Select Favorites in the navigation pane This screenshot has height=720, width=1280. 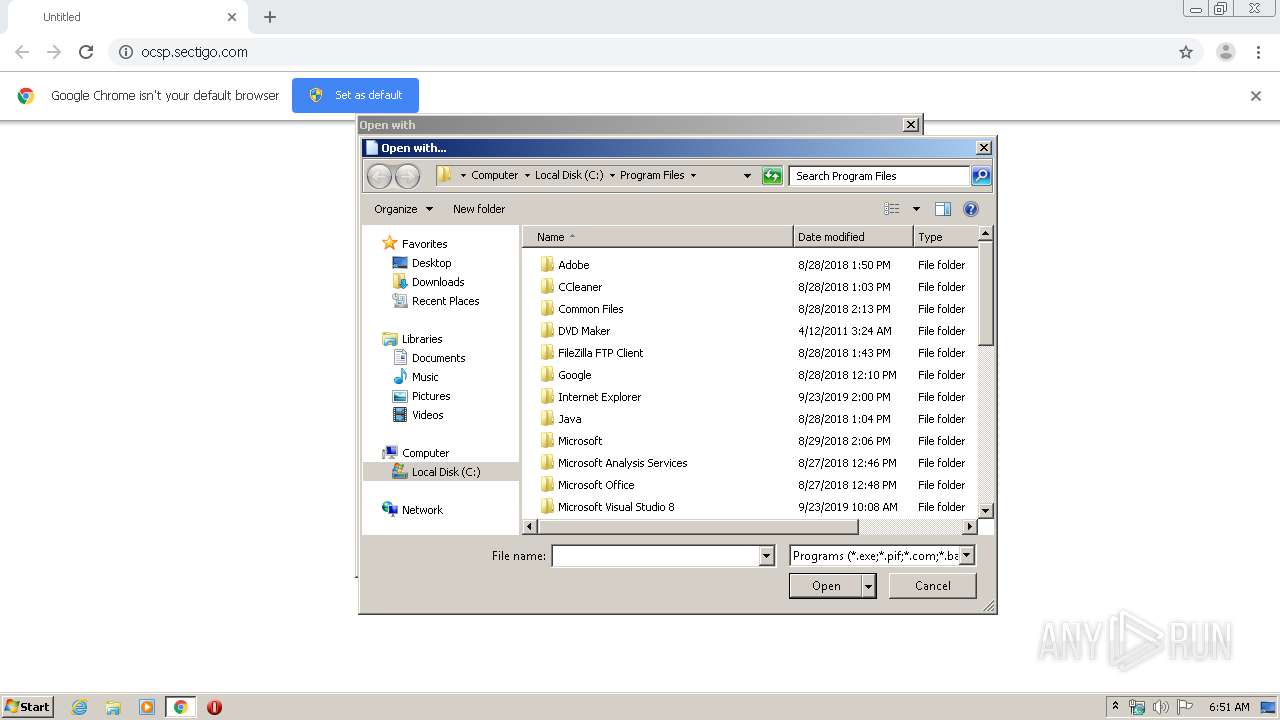[x=424, y=244]
